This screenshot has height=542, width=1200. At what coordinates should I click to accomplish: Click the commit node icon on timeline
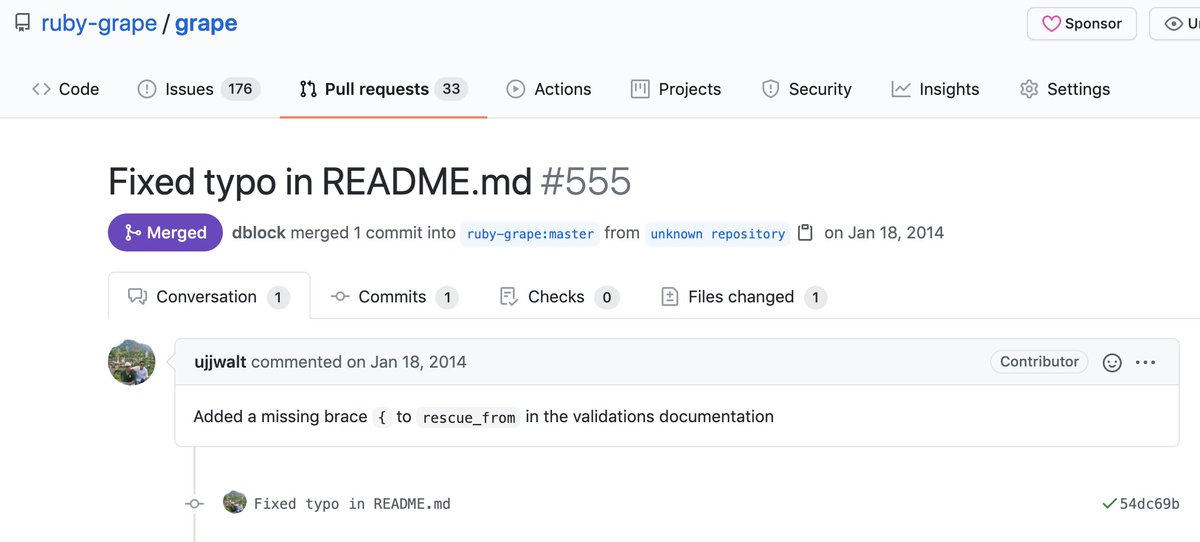(194, 504)
